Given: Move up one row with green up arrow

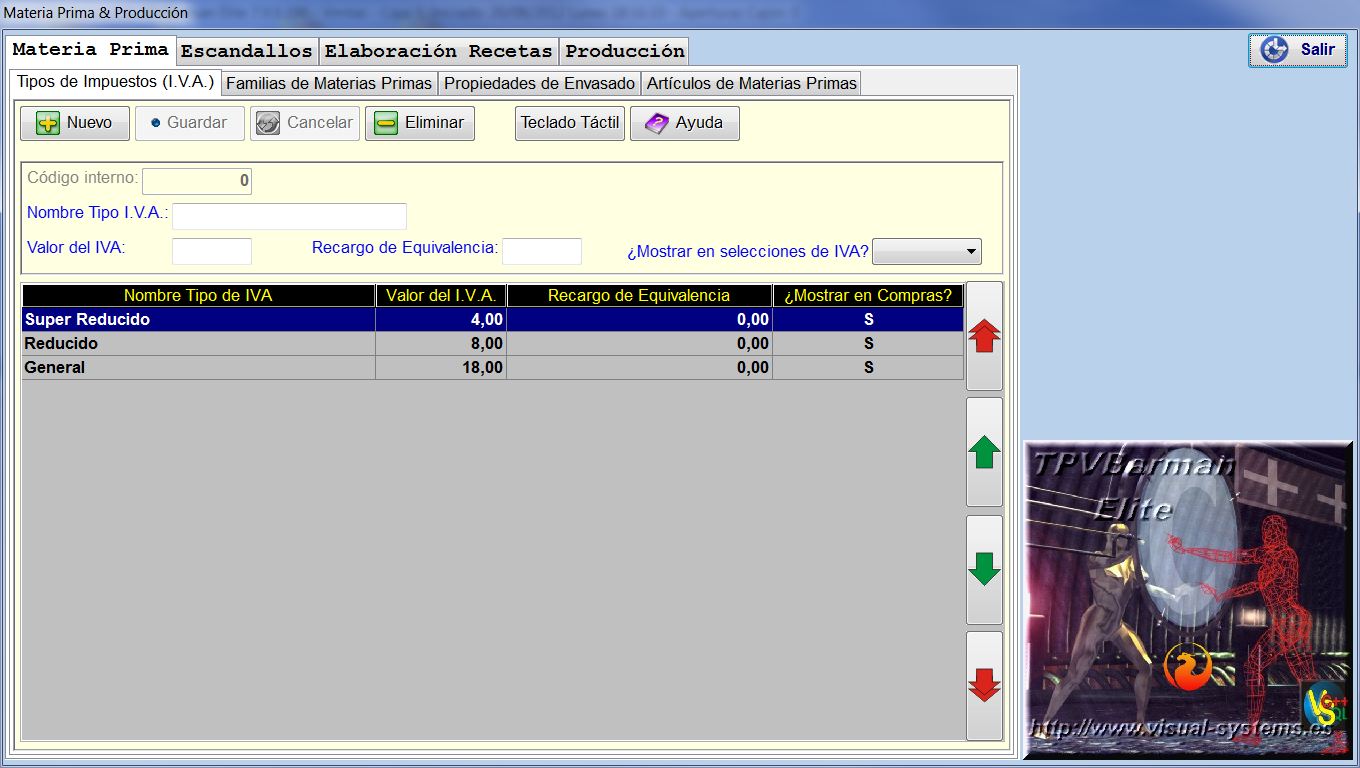Looking at the screenshot, I should click(984, 452).
